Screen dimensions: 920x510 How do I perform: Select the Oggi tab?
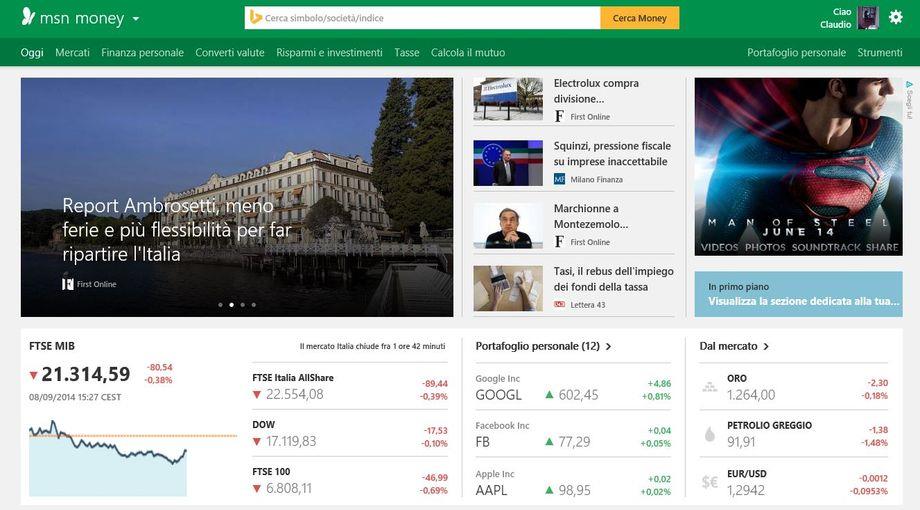32,52
